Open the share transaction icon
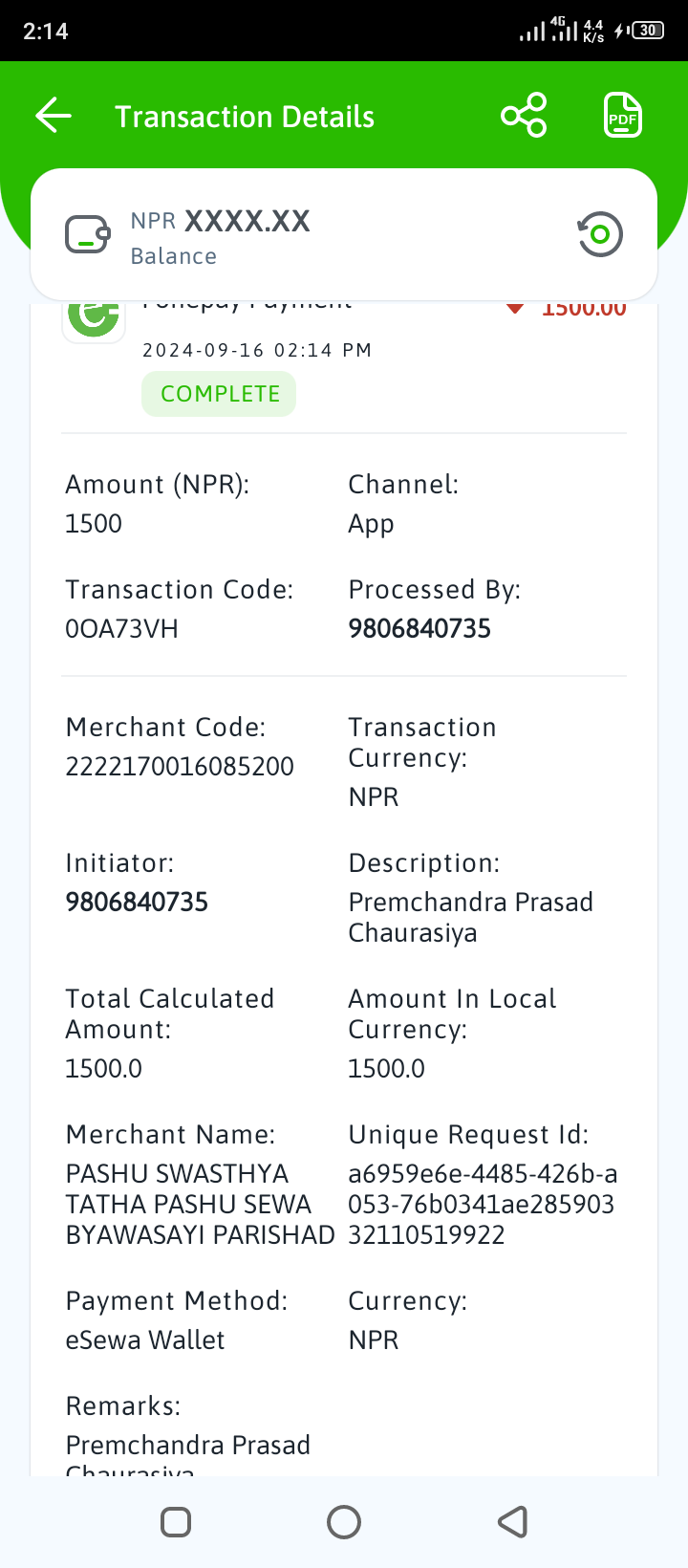 point(524,116)
